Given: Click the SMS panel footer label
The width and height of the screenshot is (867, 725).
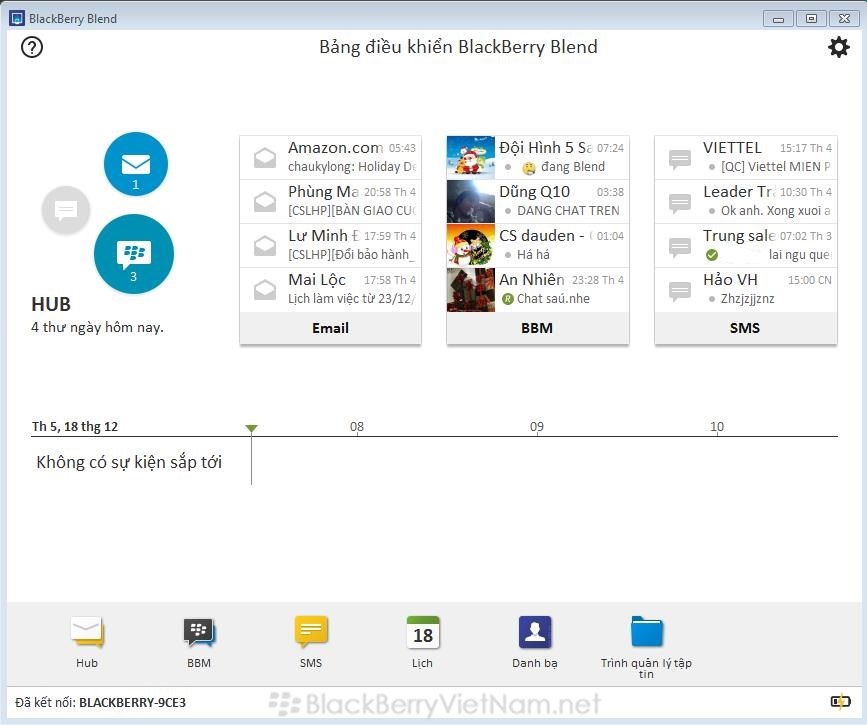Looking at the screenshot, I should coord(745,328).
